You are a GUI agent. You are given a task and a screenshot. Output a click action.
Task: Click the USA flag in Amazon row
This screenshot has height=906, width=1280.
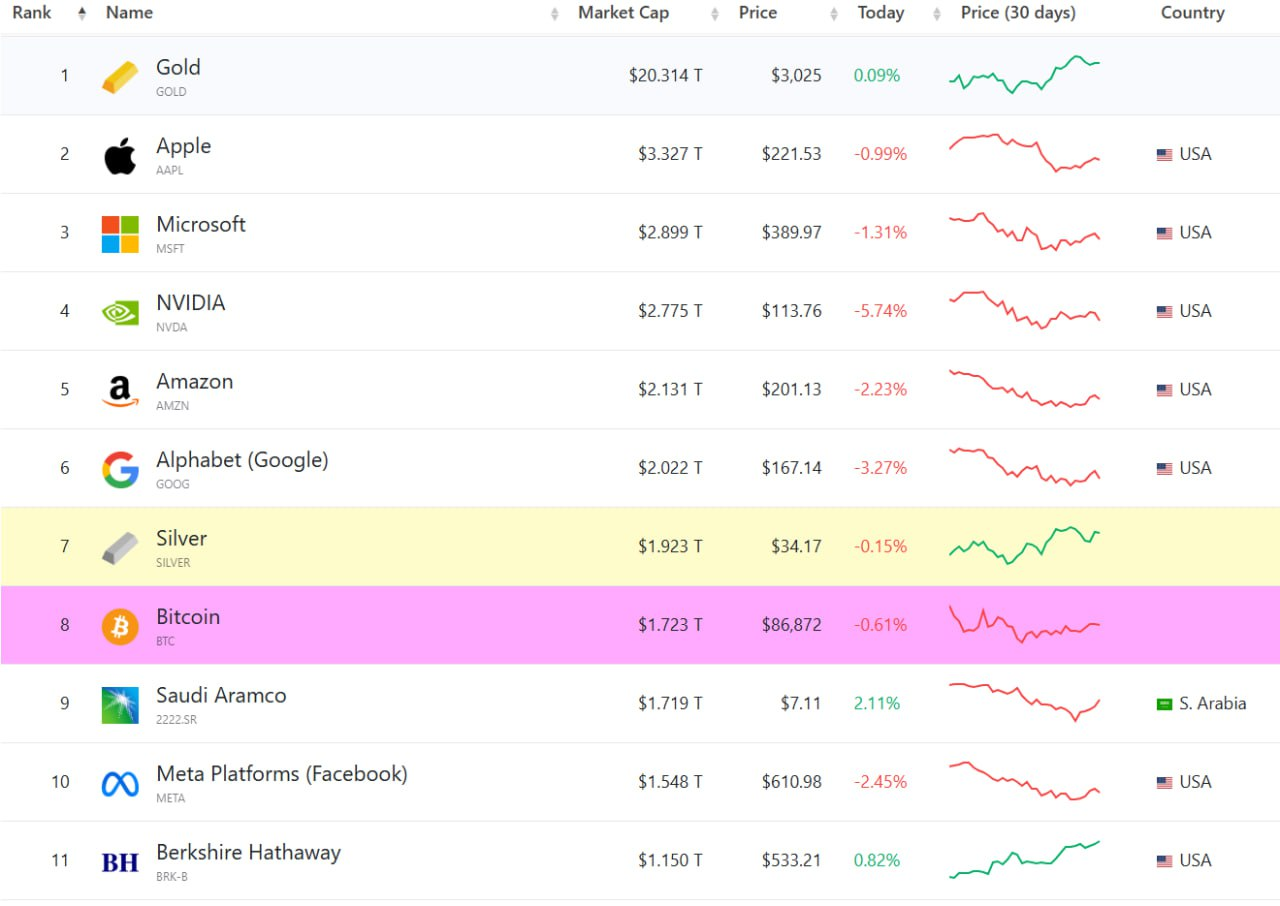1164,390
